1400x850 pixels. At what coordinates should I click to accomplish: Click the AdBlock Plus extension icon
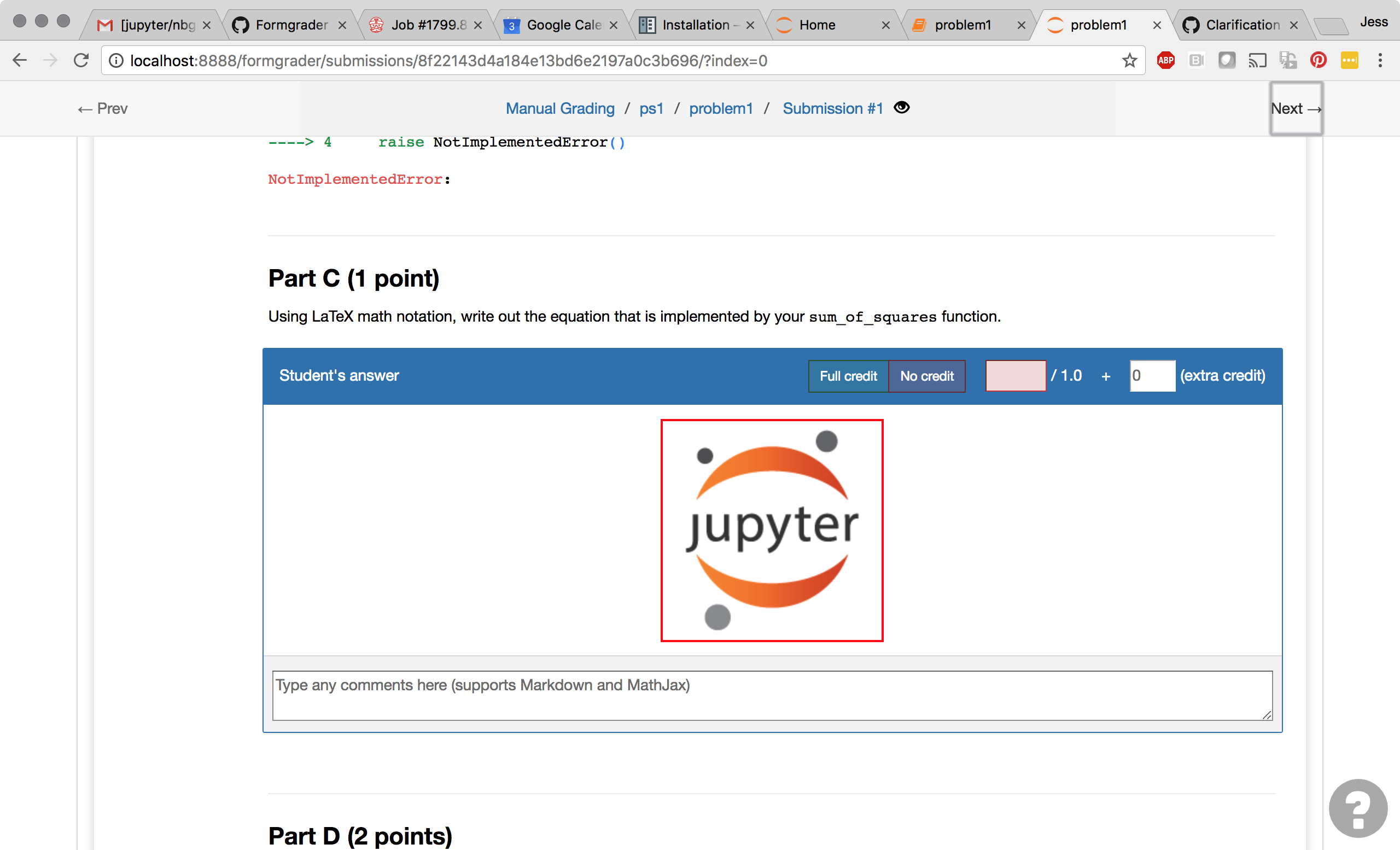pyautogui.click(x=1165, y=60)
